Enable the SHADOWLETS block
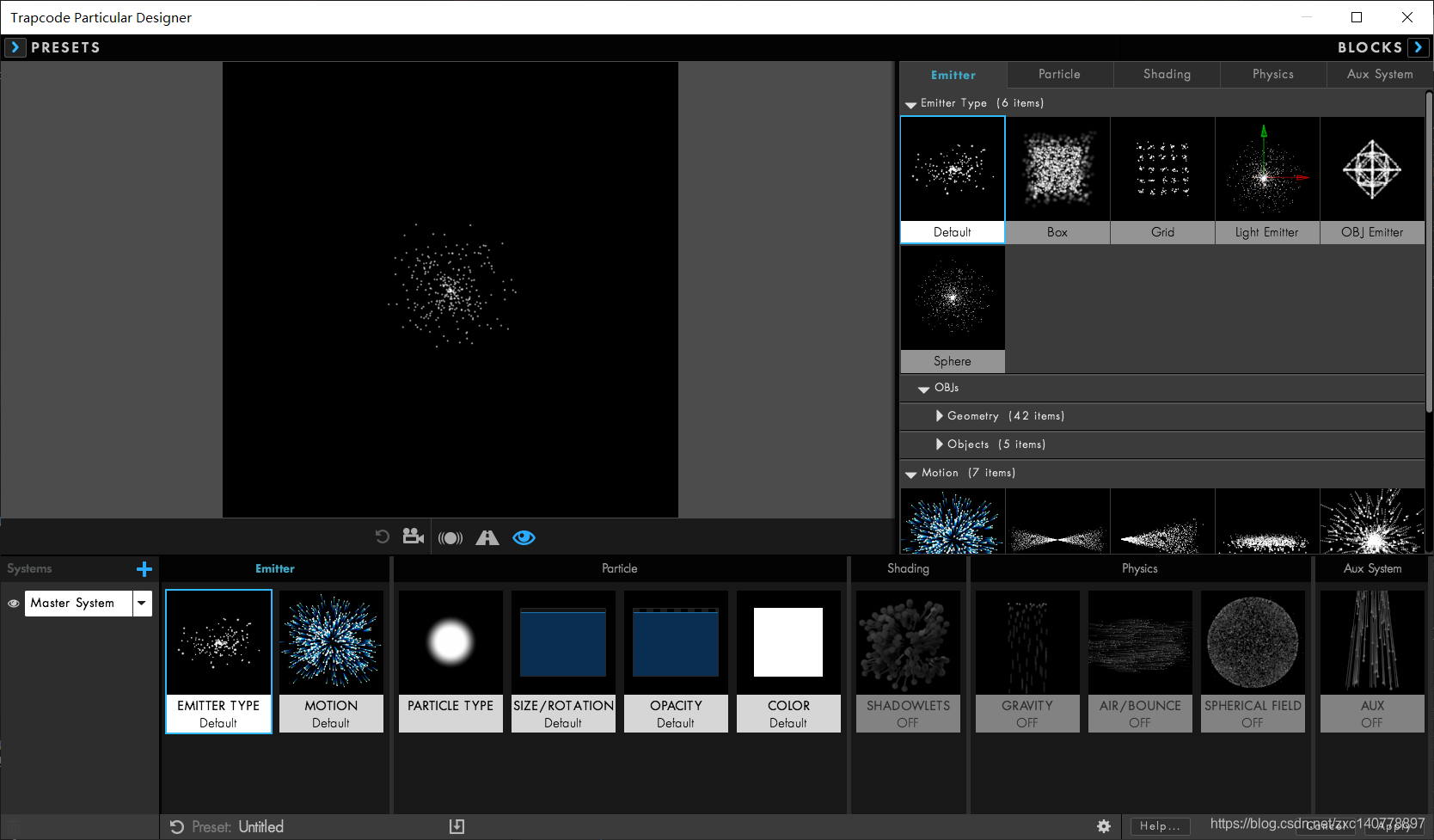The height and width of the screenshot is (840, 1434). (x=908, y=661)
